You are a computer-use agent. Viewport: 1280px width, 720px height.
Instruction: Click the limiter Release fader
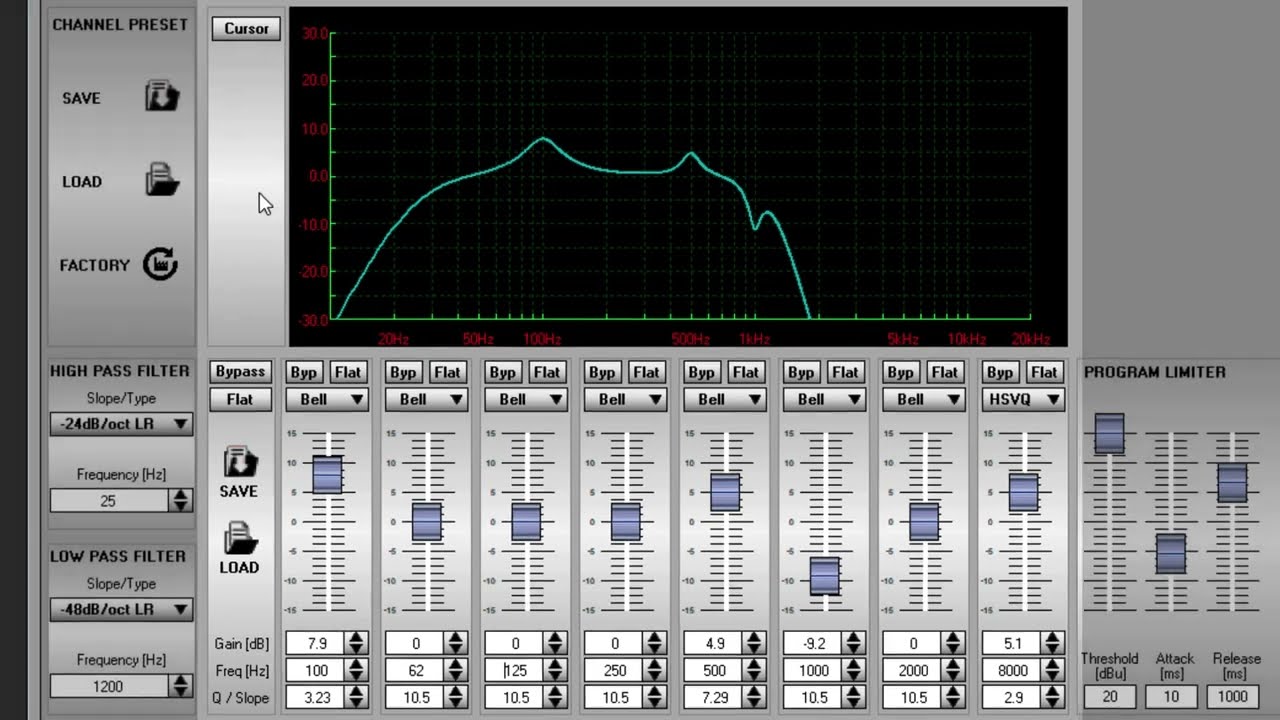[1232, 482]
